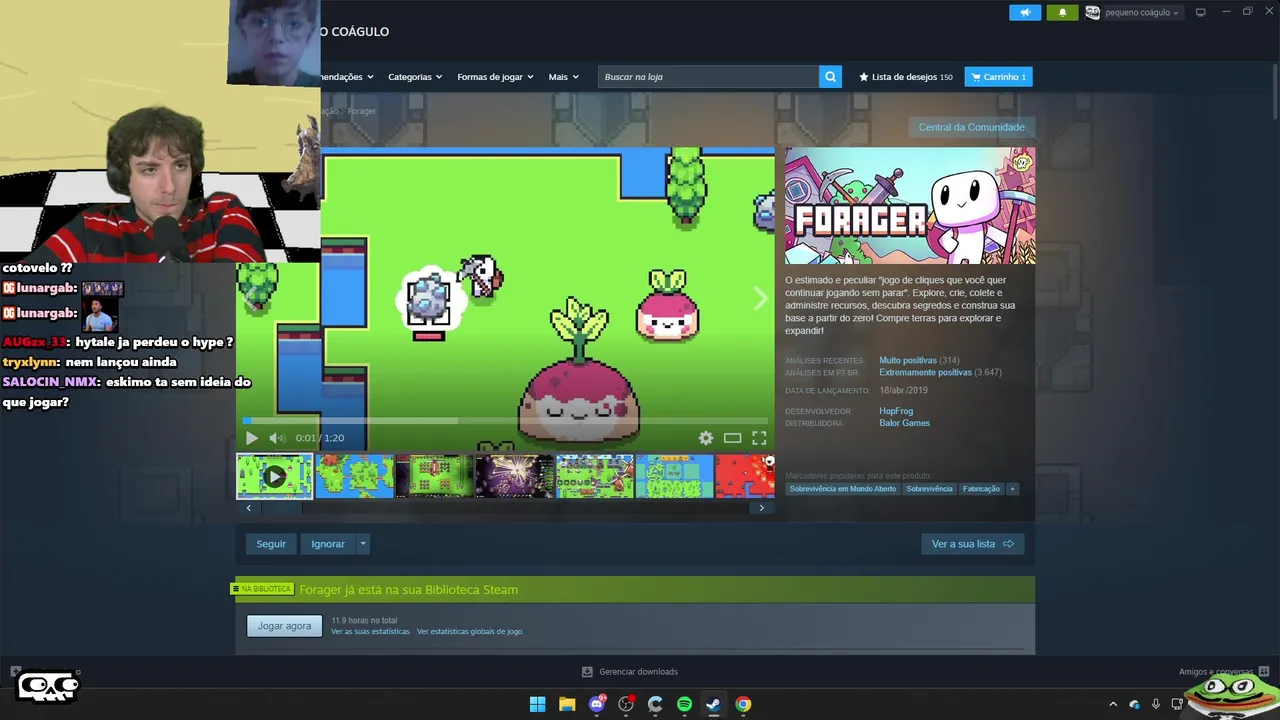
Task: Open Extremamente positivas reviews link
Action: [925, 372]
